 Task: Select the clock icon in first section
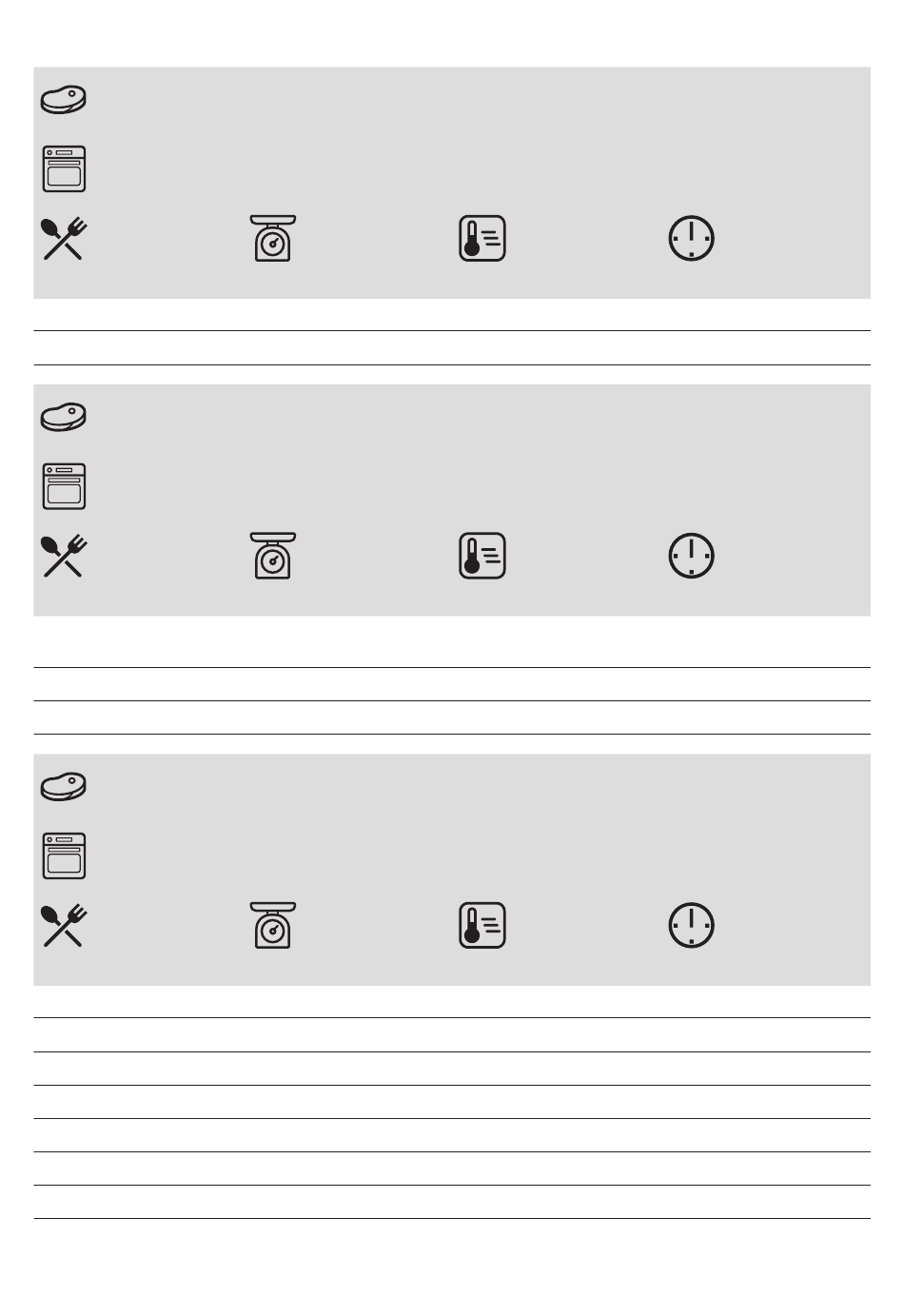(x=692, y=239)
